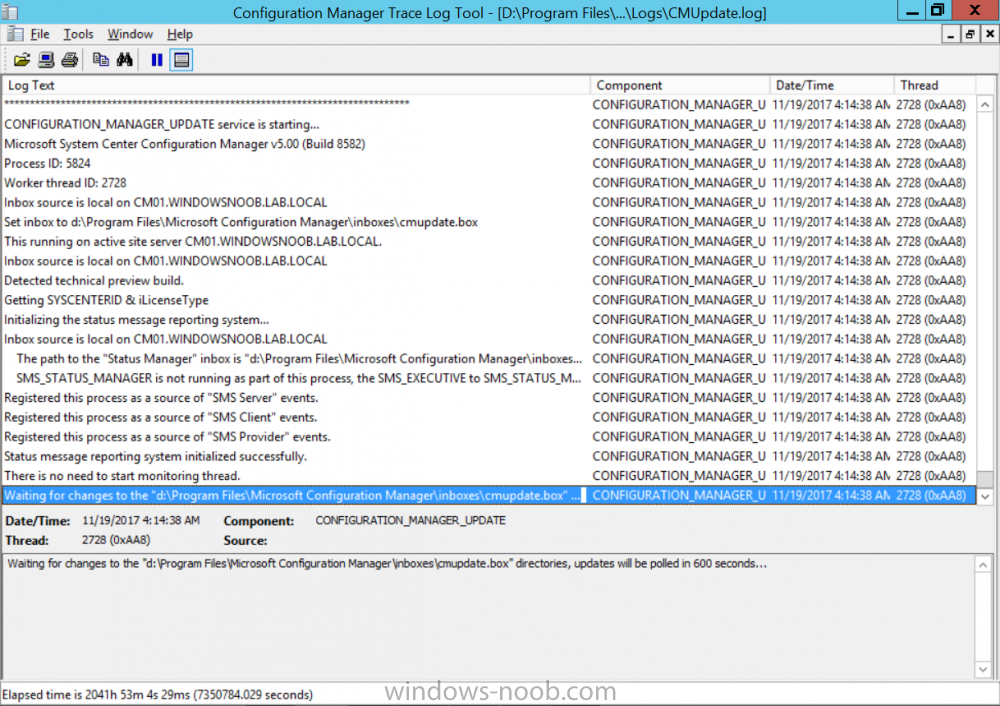The height and width of the screenshot is (706, 1000).
Task: Open the Help menu
Action: pos(180,34)
